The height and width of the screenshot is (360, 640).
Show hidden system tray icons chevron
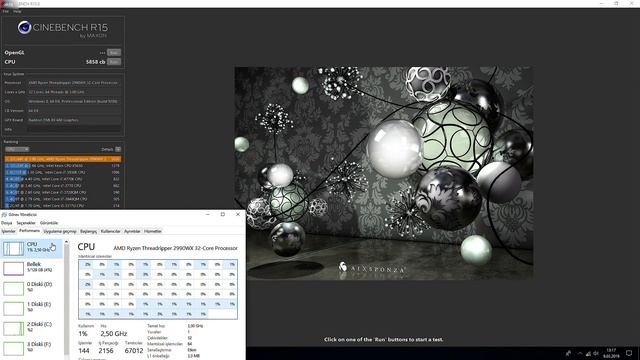[x=580, y=353]
